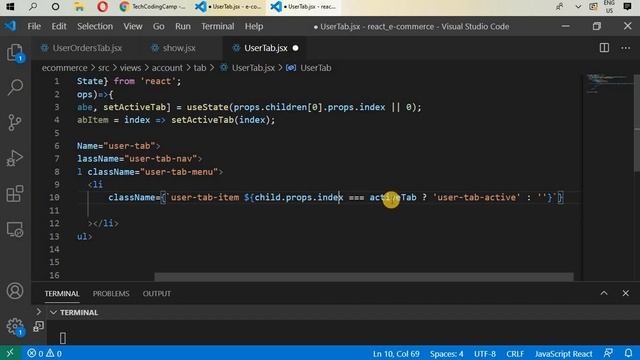
Task: Open More Actions ellipsis in editor
Action: [x=625, y=48]
